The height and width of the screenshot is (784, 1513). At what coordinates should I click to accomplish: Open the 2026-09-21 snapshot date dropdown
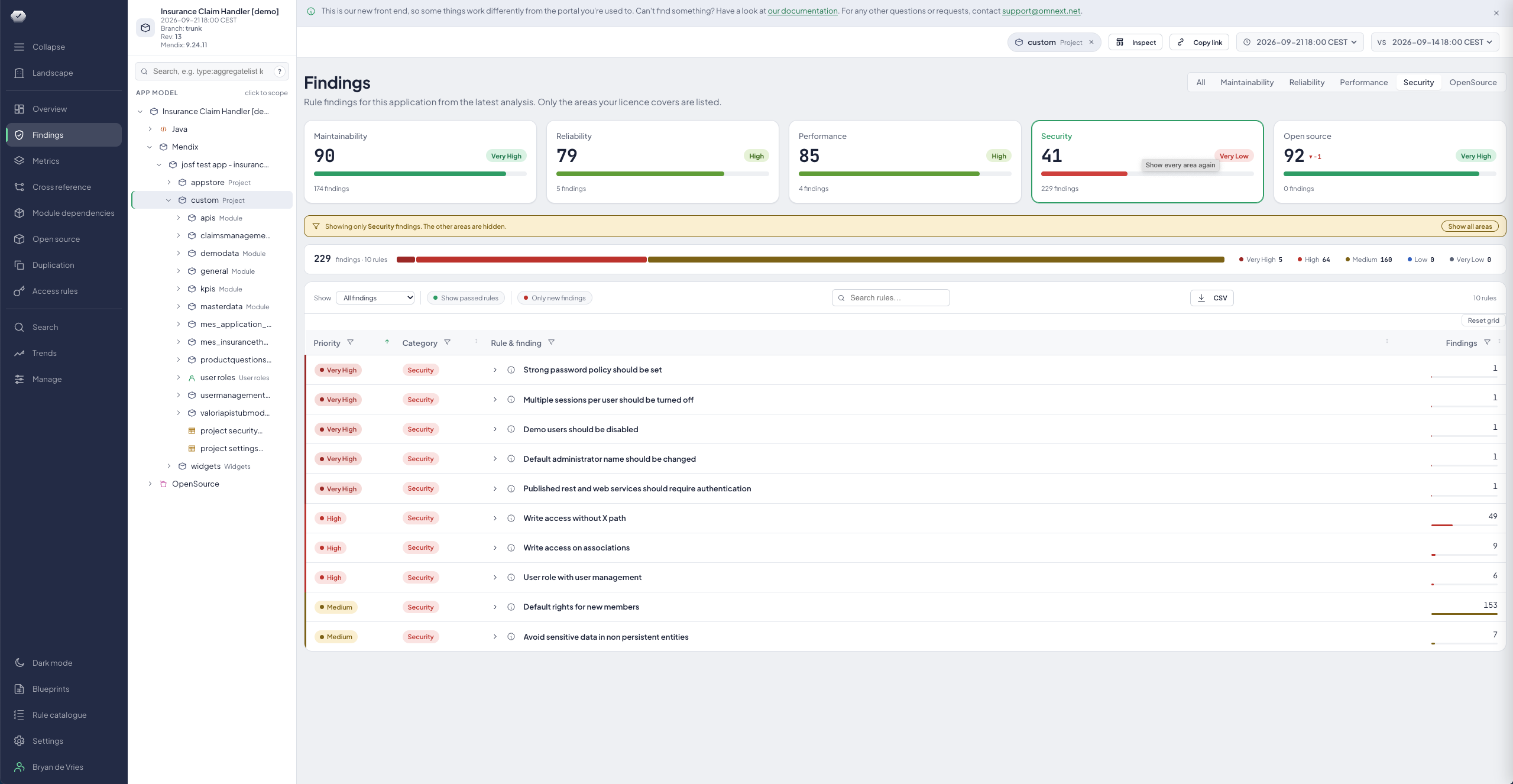[x=1300, y=42]
